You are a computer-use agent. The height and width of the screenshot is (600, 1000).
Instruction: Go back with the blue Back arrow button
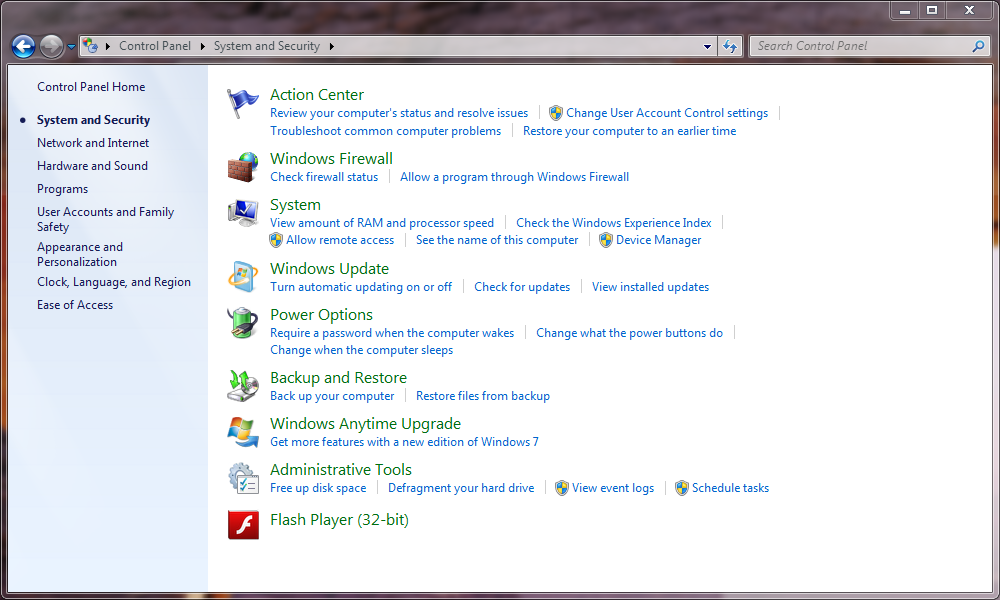[23, 46]
